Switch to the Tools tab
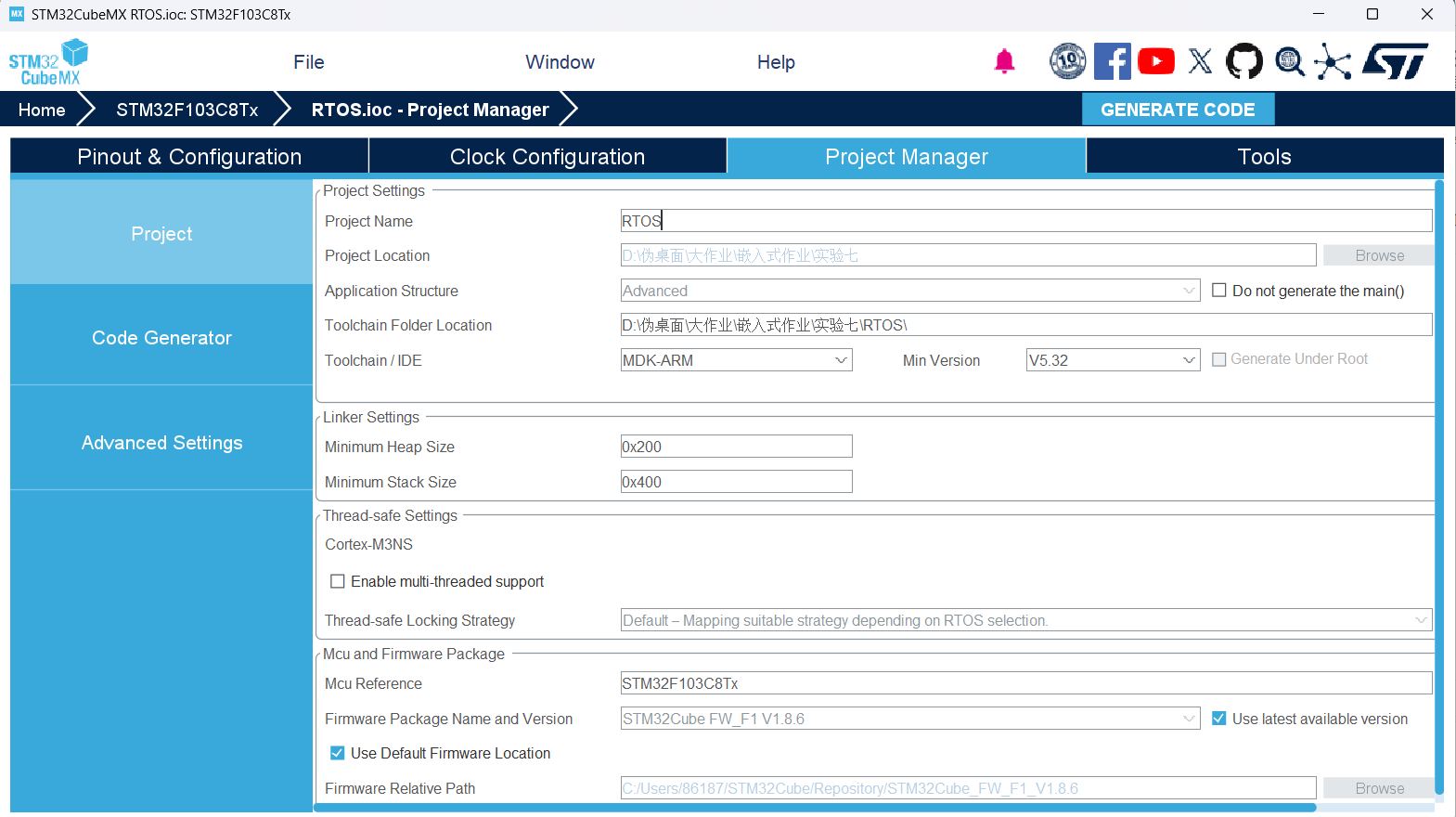The width and height of the screenshot is (1456, 817). click(1265, 156)
